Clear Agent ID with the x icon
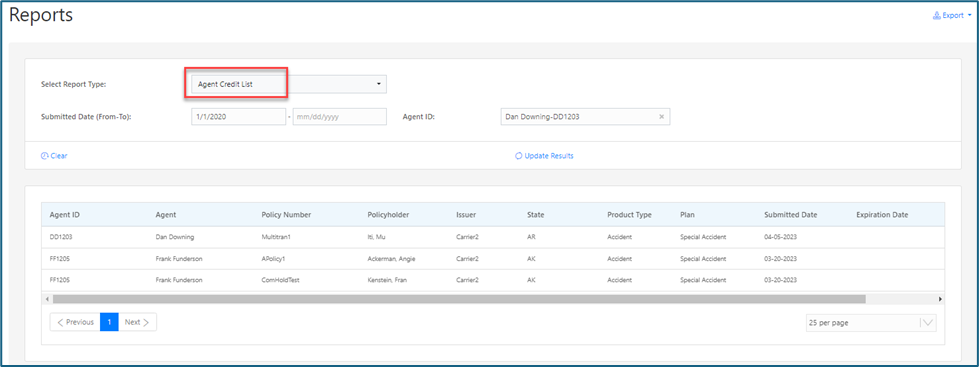The image size is (979, 367). [x=661, y=117]
